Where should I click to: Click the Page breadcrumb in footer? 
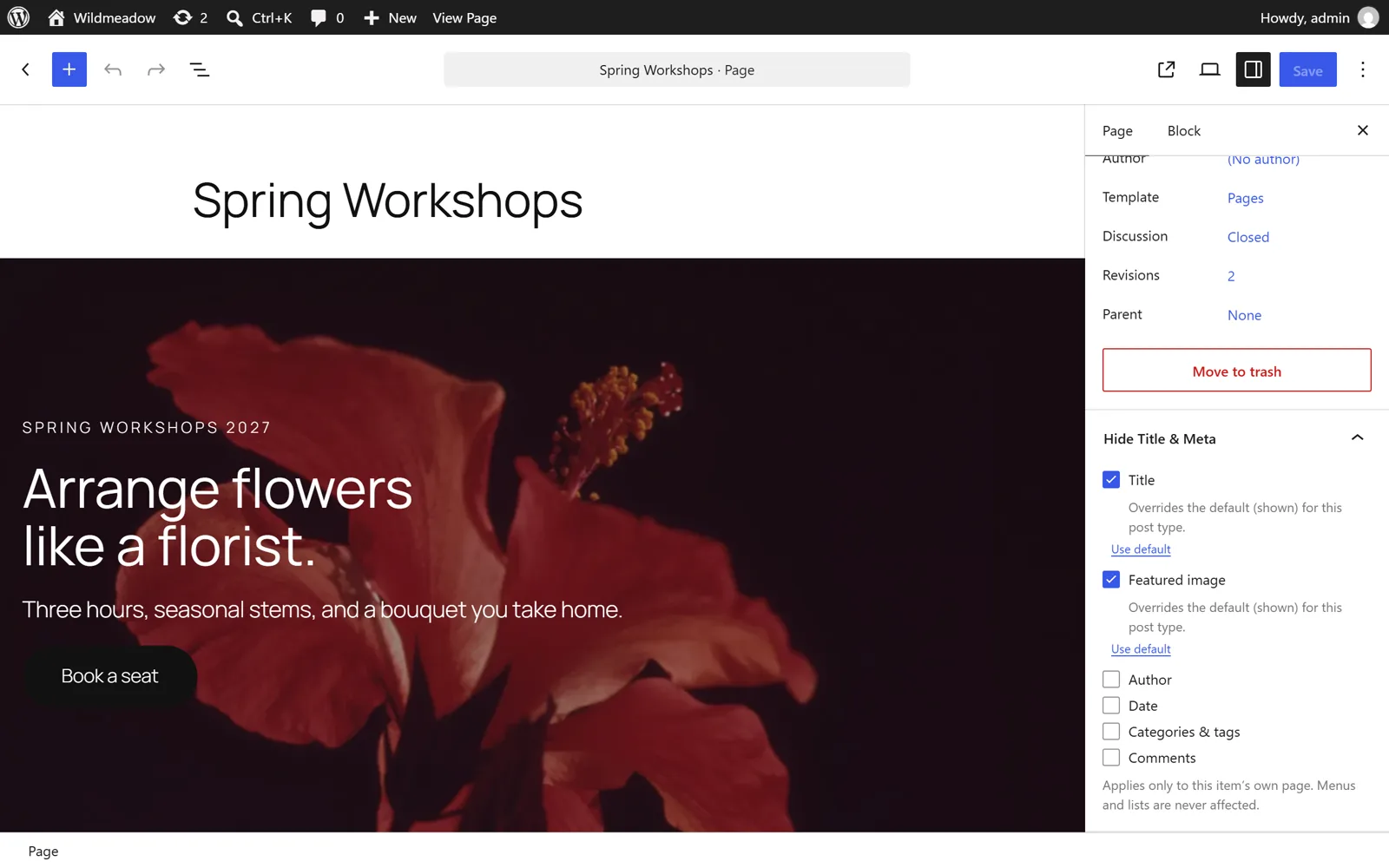pos(43,852)
